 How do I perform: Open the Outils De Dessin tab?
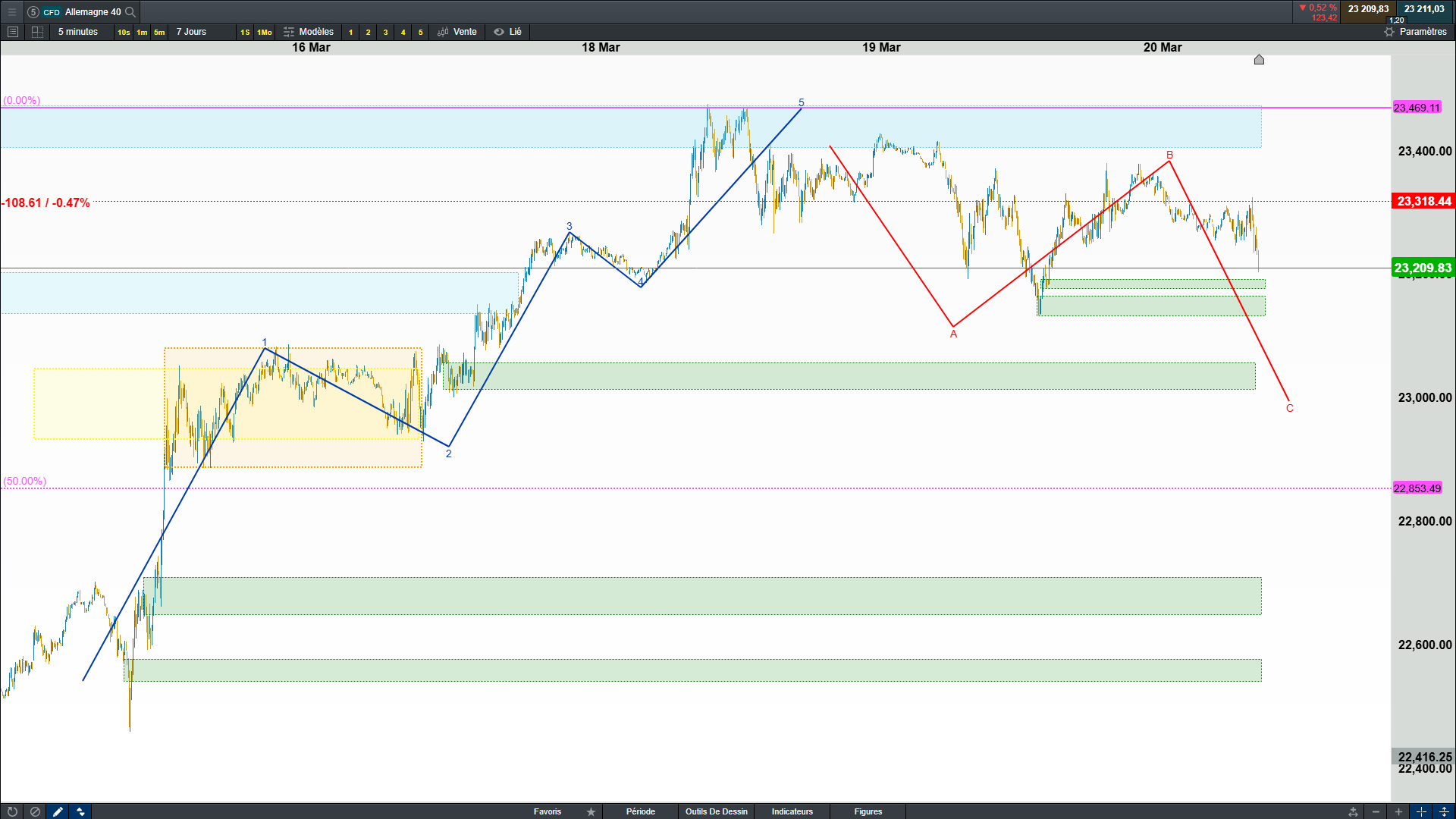click(x=716, y=811)
